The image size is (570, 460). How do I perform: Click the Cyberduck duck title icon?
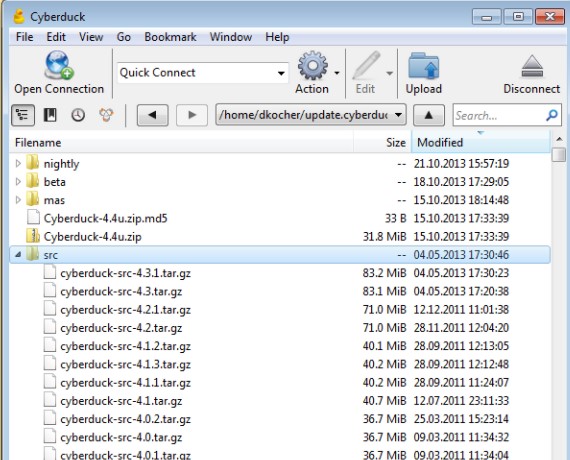point(19,17)
